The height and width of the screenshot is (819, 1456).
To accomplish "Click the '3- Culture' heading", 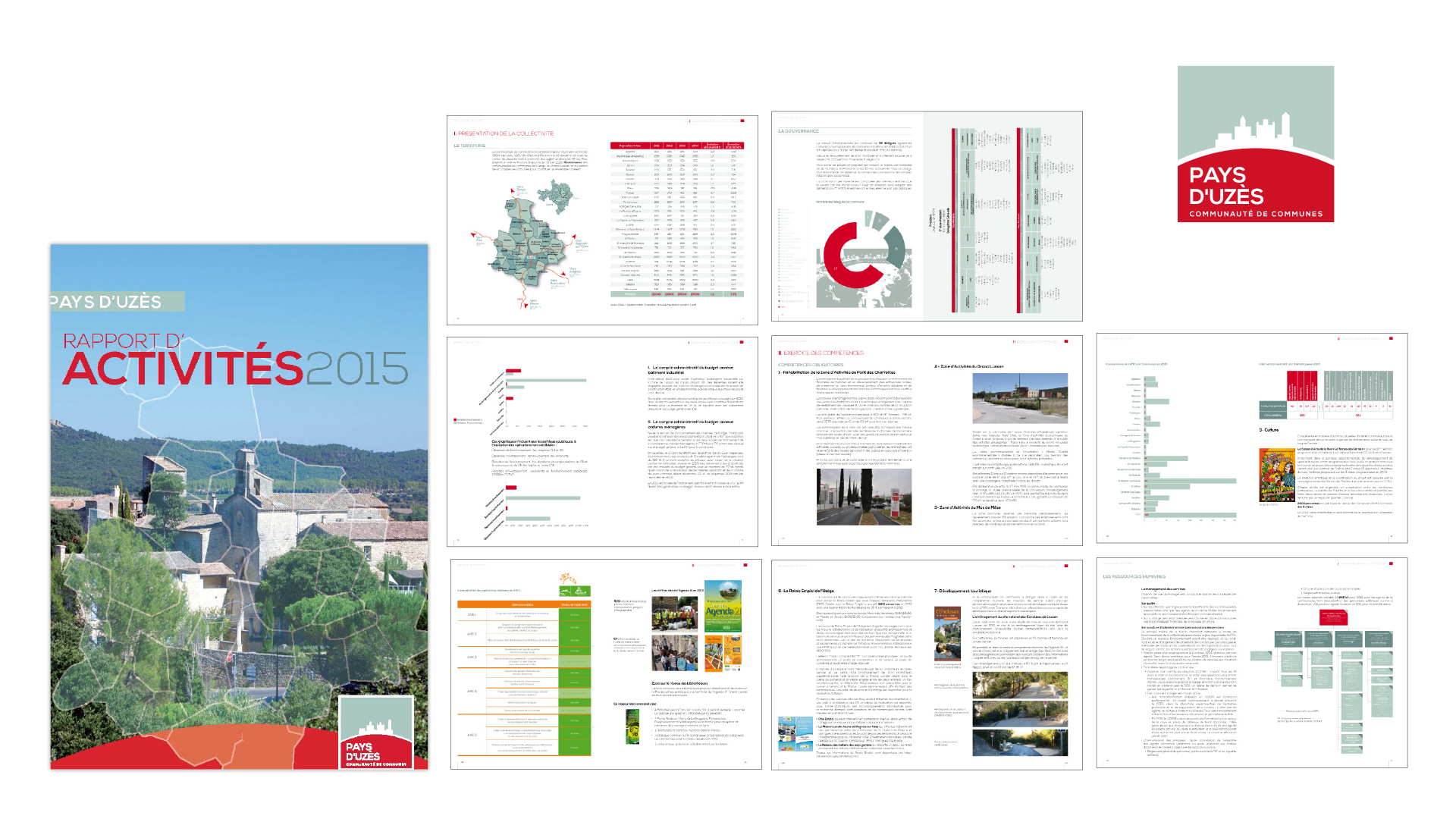I will click(x=1269, y=430).
